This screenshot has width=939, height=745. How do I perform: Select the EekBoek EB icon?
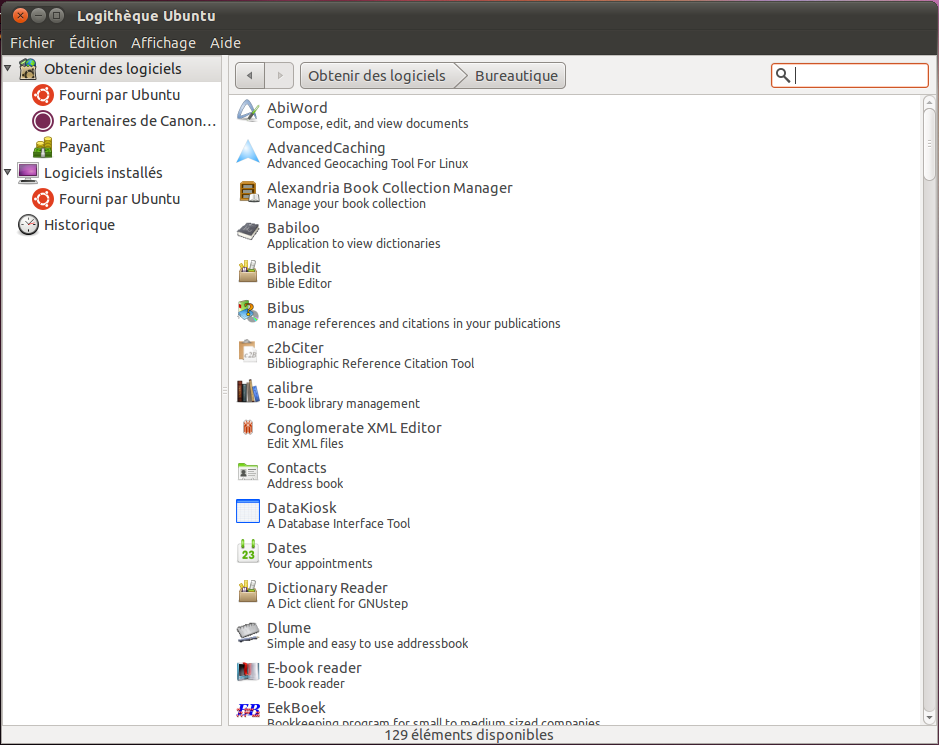click(248, 711)
